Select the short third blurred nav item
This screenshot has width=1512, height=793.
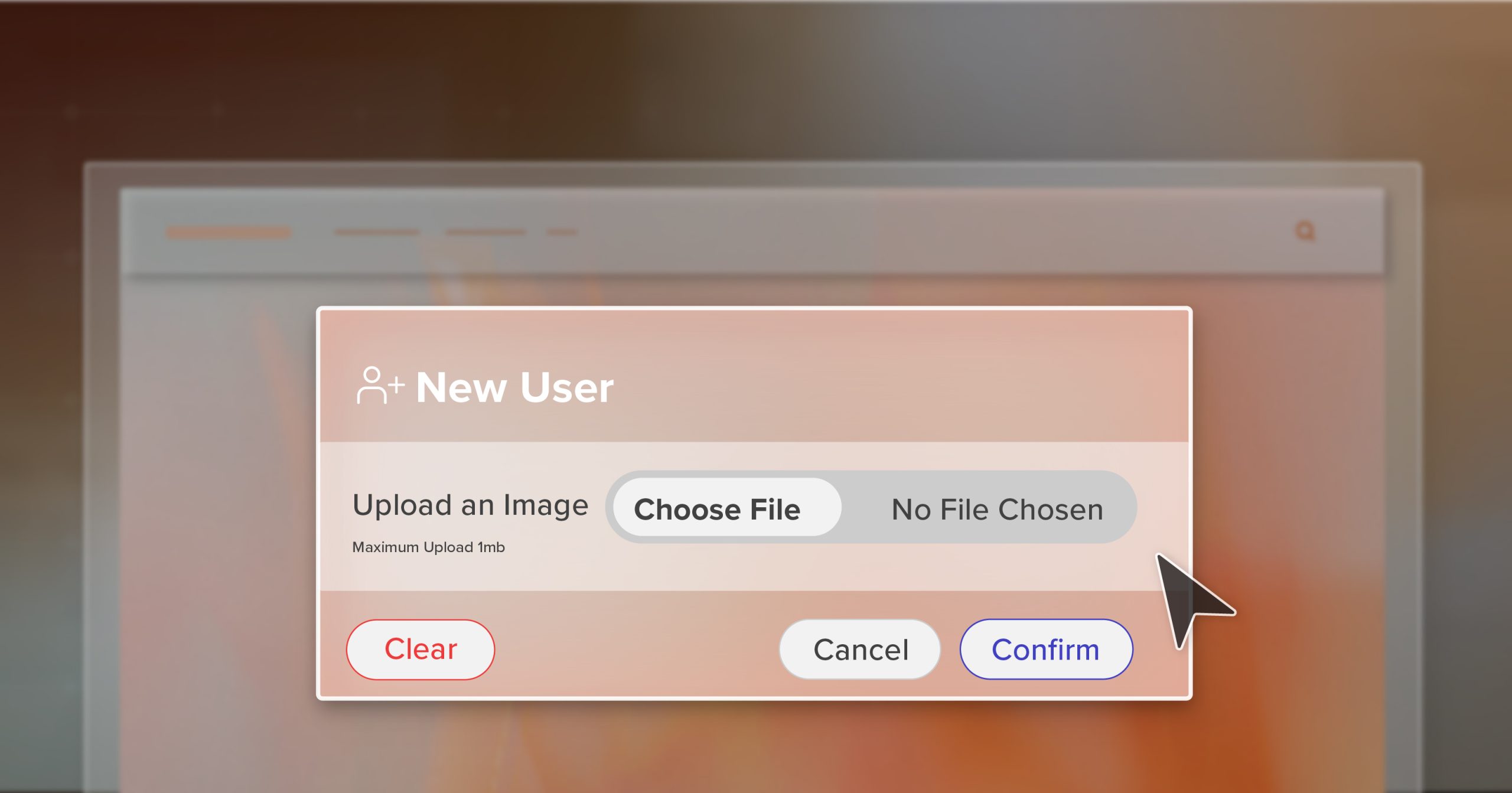561,232
